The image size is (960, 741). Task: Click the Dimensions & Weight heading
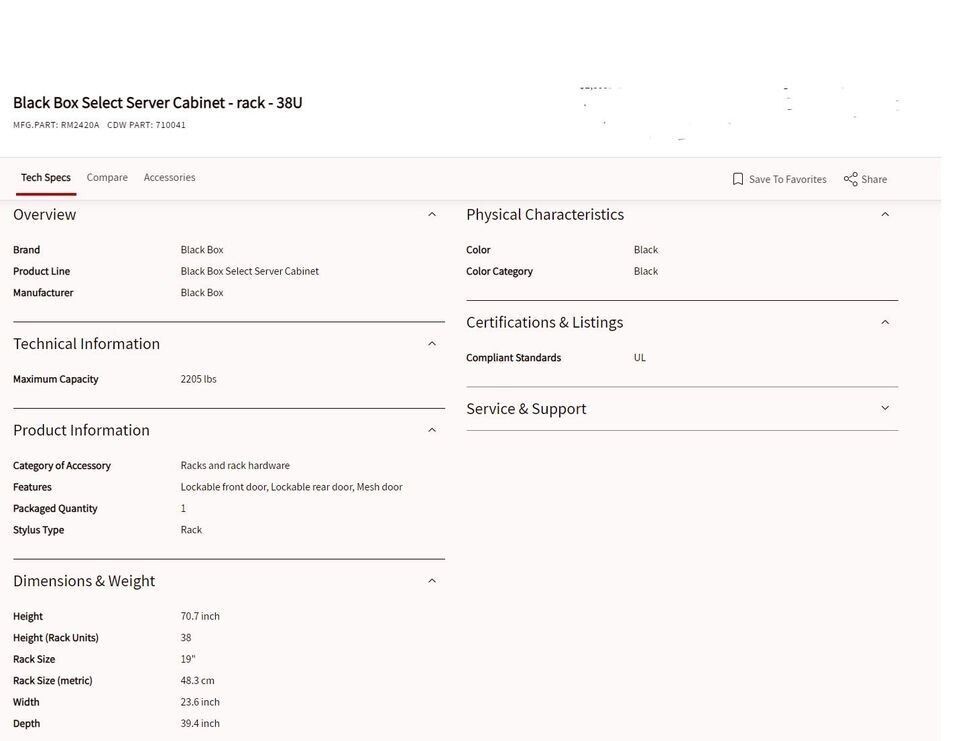click(x=84, y=581)
